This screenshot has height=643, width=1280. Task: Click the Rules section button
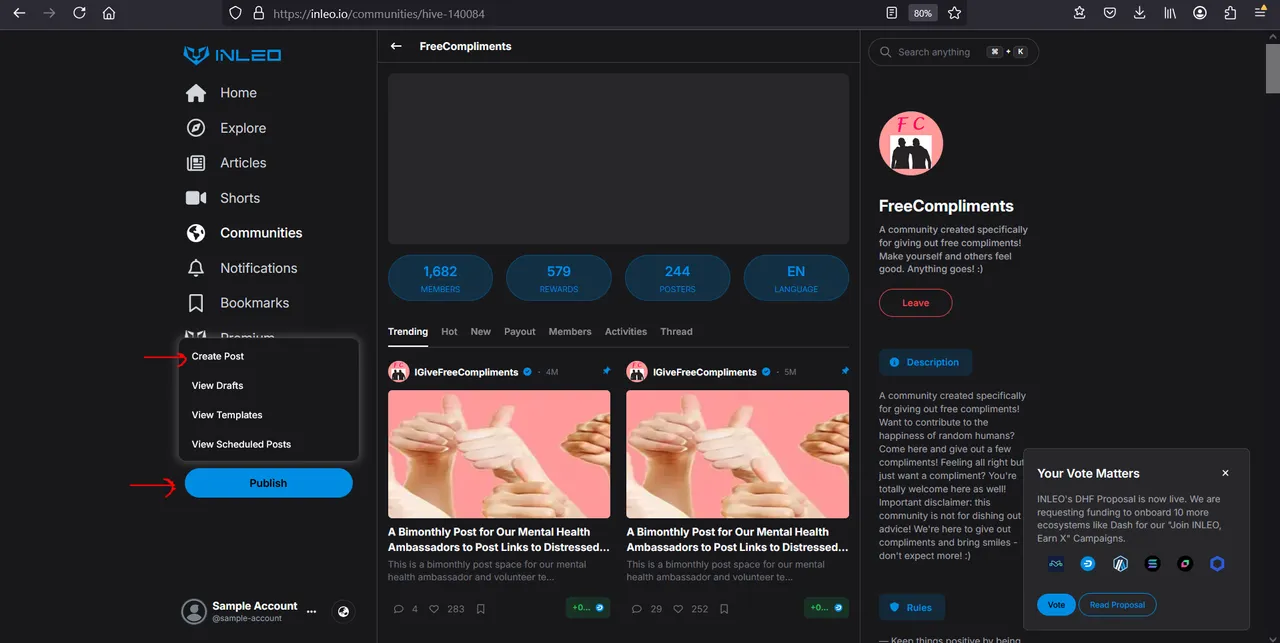(x=911, y=607)
